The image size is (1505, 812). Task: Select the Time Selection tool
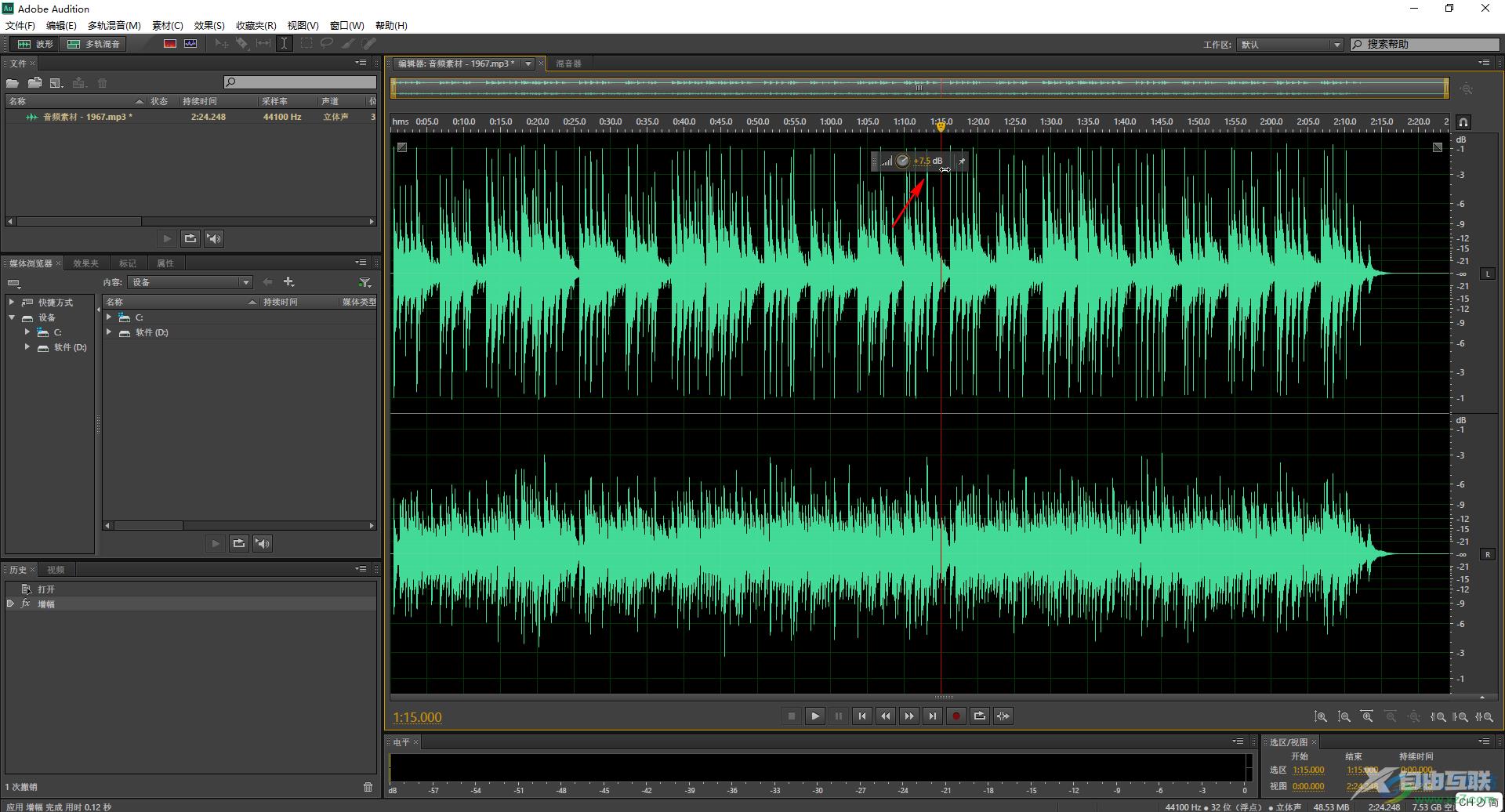click(x=284, y=44)
